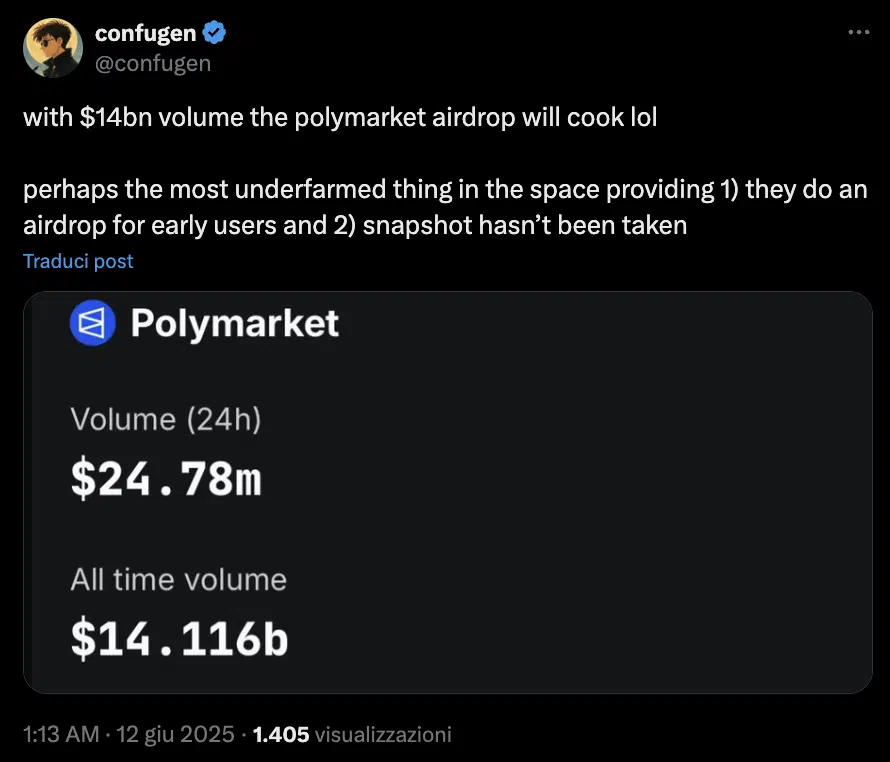890x762 pixels.
Task: Click the 1:13 AM timestamp
Action: click(x=60, y=735)
